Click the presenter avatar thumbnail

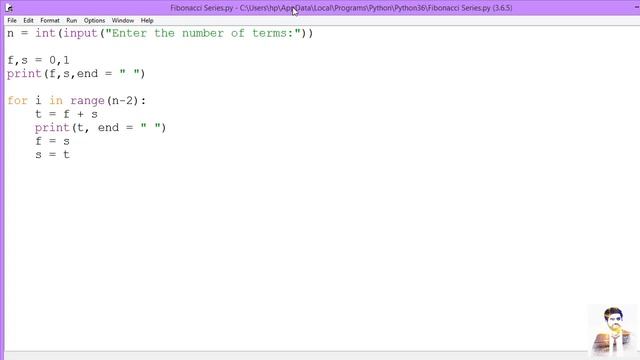pyautogui.click(x=612, y=331)
